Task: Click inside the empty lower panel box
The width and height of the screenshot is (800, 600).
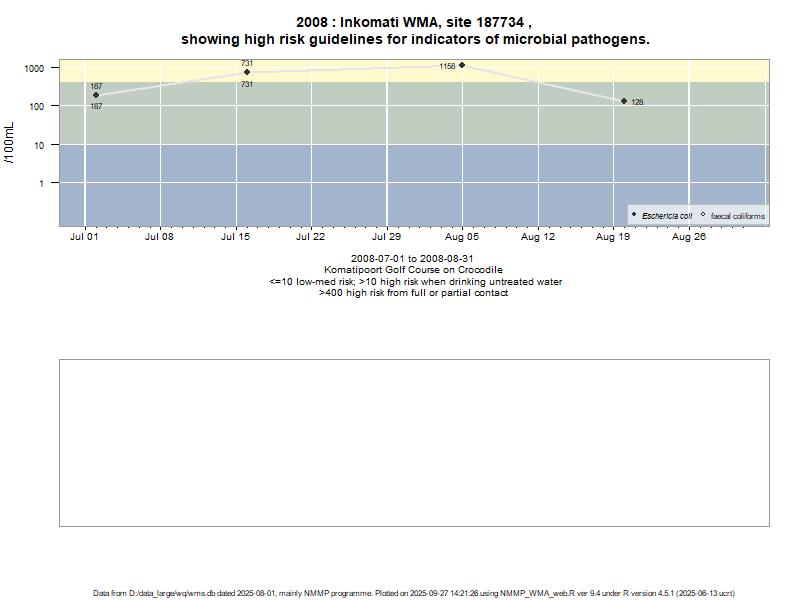Action: (414, 442)
